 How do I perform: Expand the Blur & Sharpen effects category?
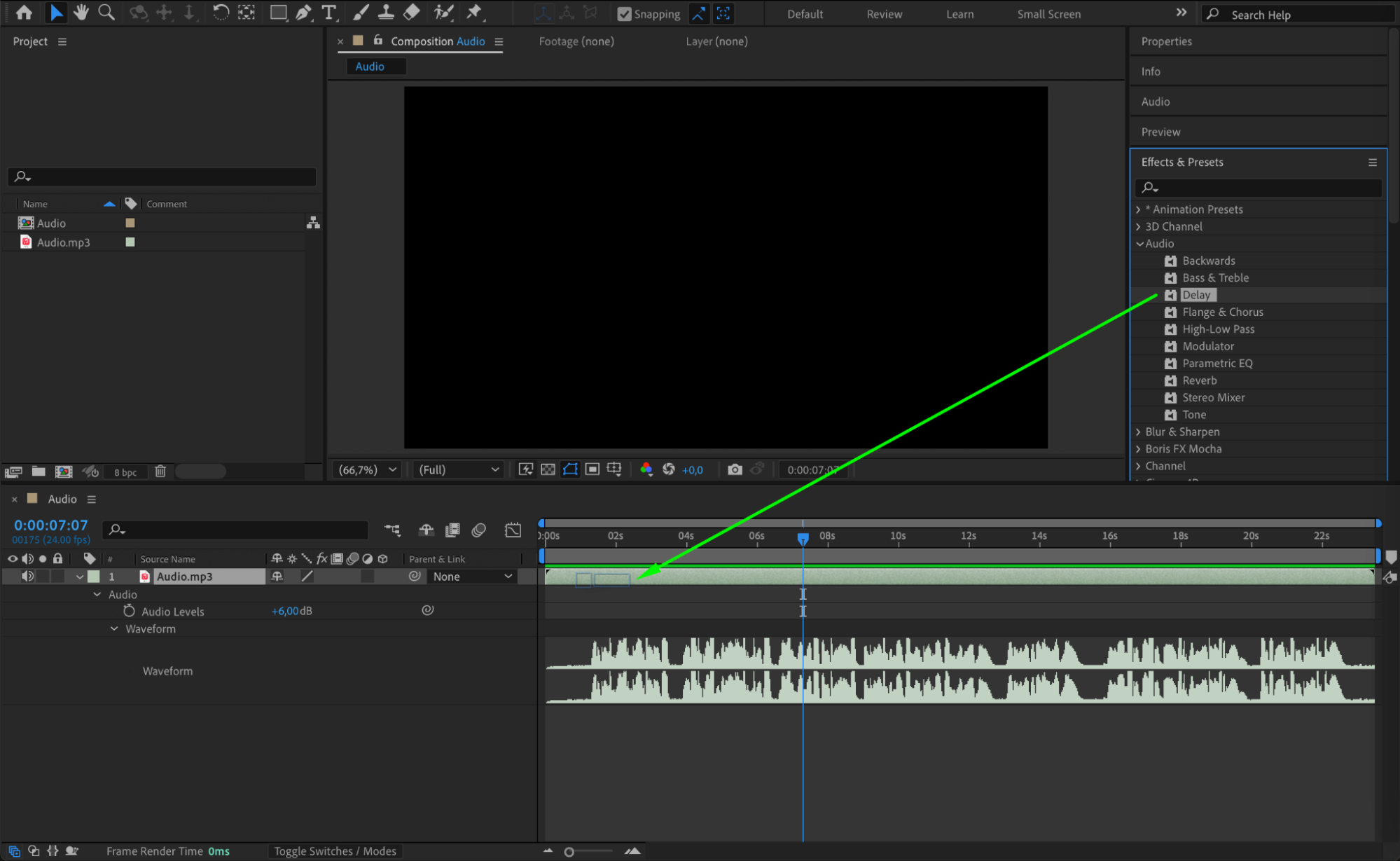pos(1139,432)
